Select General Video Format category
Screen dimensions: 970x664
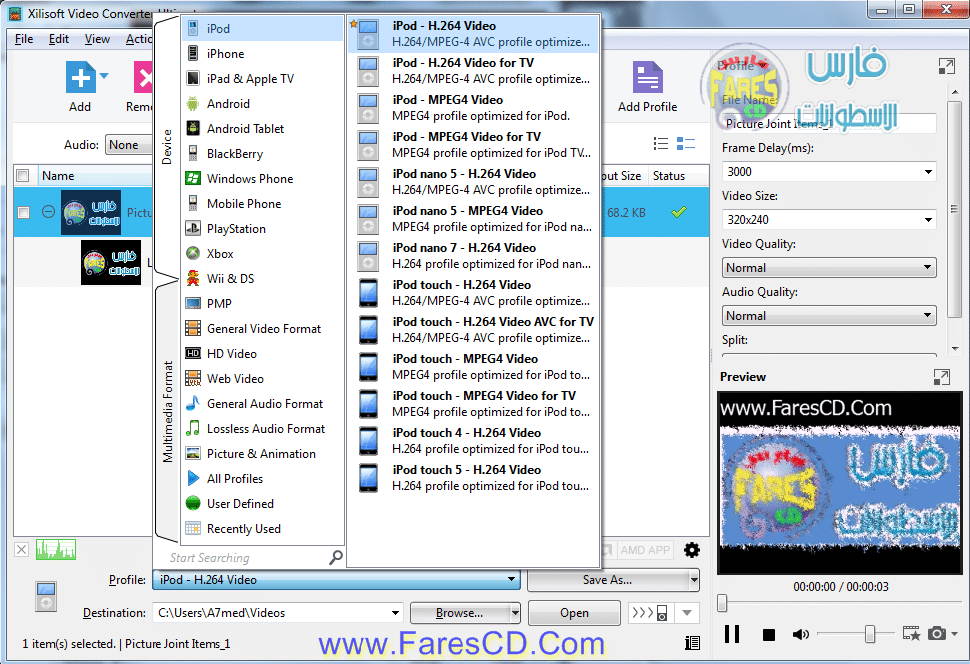263,329
